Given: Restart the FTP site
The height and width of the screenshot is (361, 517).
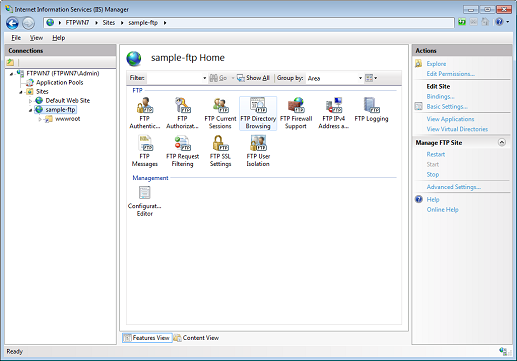Looking at the screenshot, I should pos(436,154).
